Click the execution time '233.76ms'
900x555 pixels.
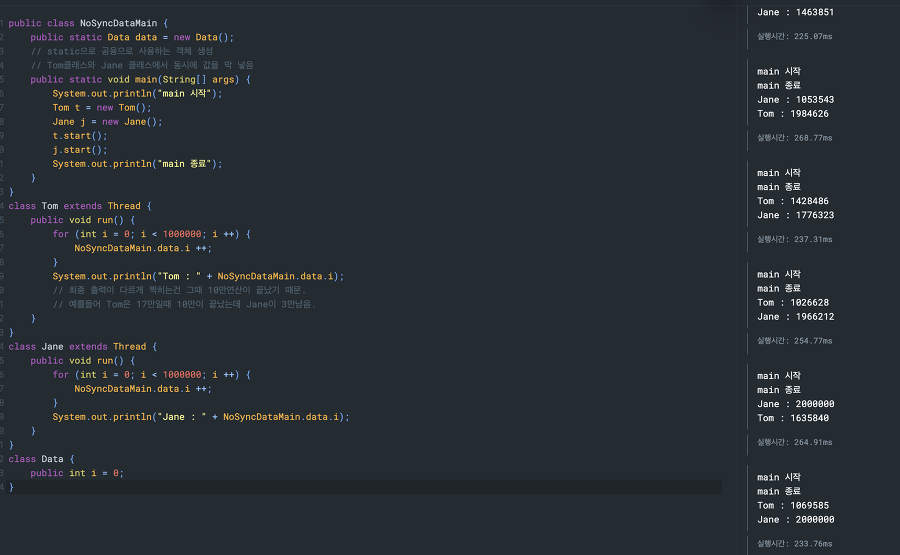(813, 544)
